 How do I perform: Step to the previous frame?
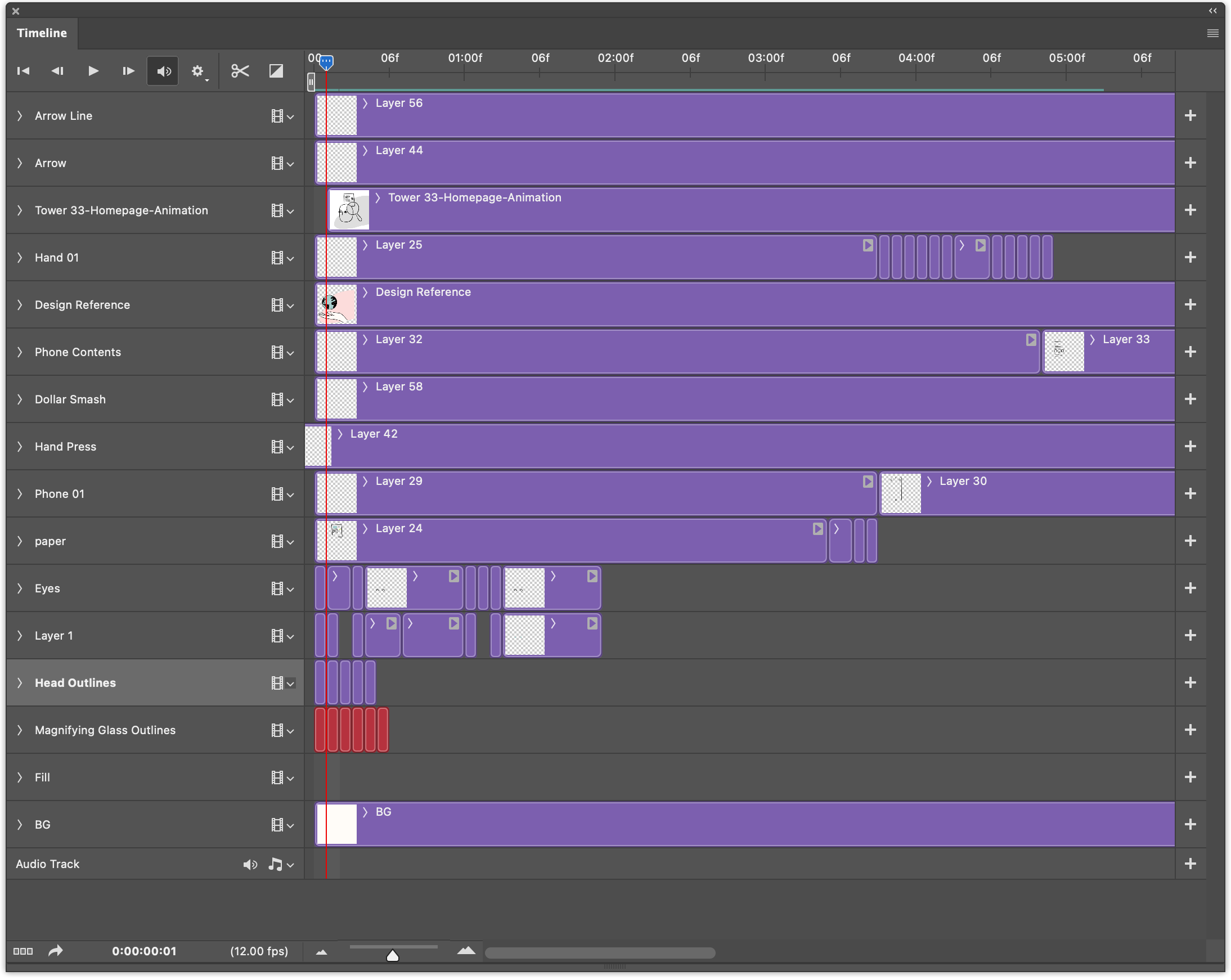click(x=57, y=71)
